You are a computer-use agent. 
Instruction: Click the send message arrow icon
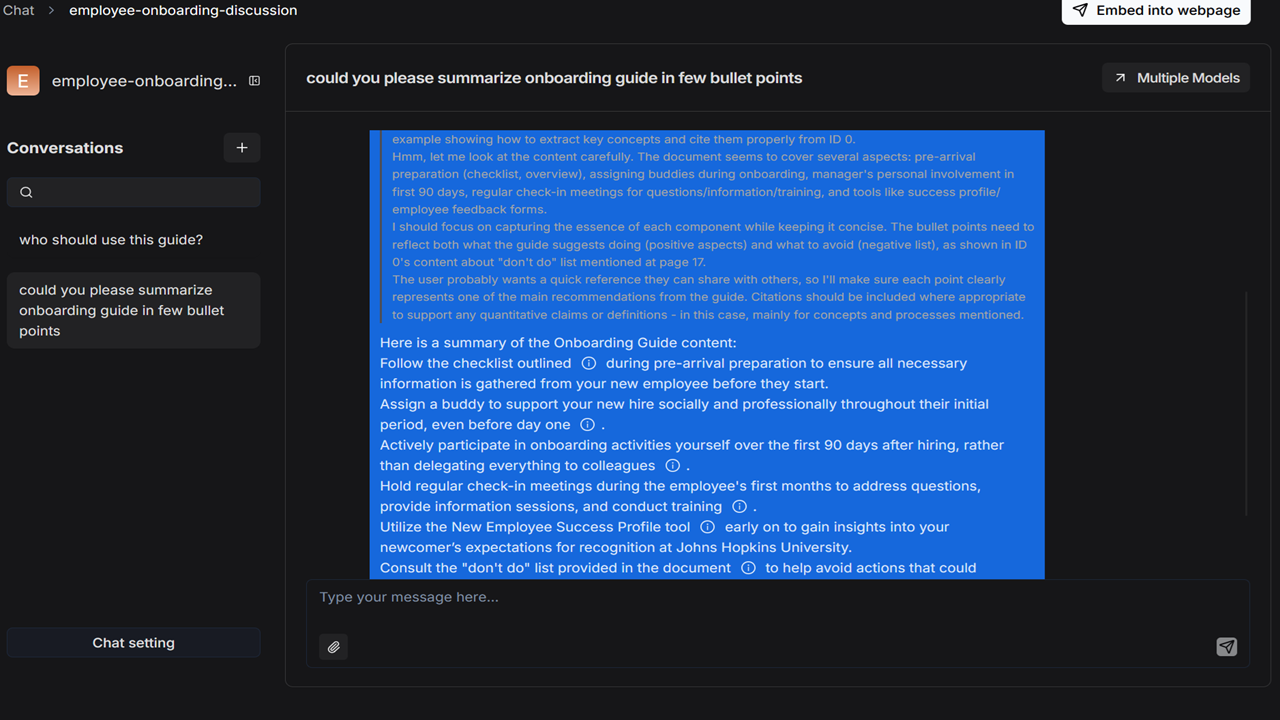(1227, 647)
